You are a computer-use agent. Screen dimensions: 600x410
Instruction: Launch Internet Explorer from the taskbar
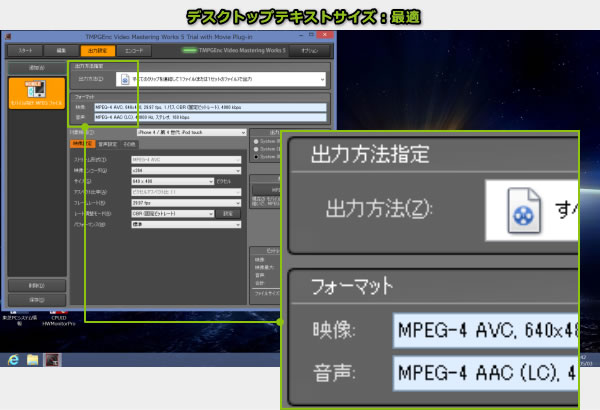[x=13, y=360]
